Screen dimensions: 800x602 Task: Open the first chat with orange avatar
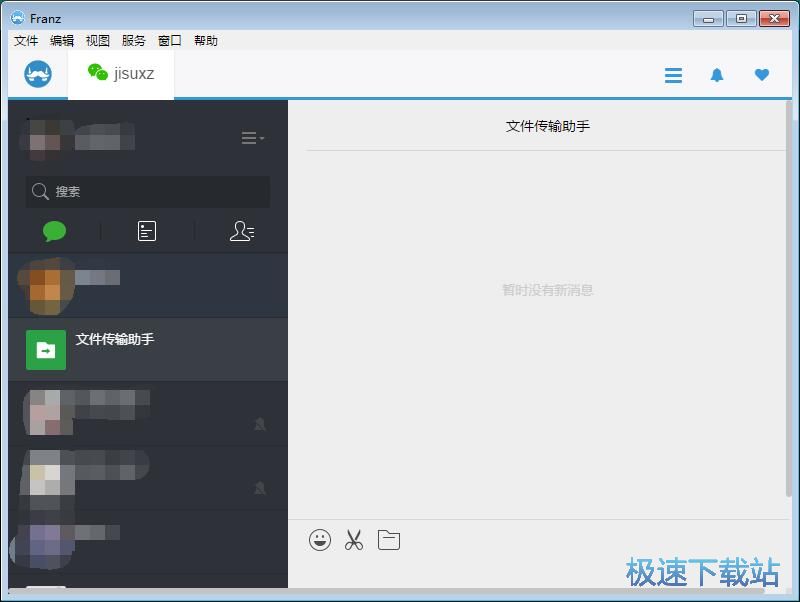pyautogui.click(x=148, y=286)
